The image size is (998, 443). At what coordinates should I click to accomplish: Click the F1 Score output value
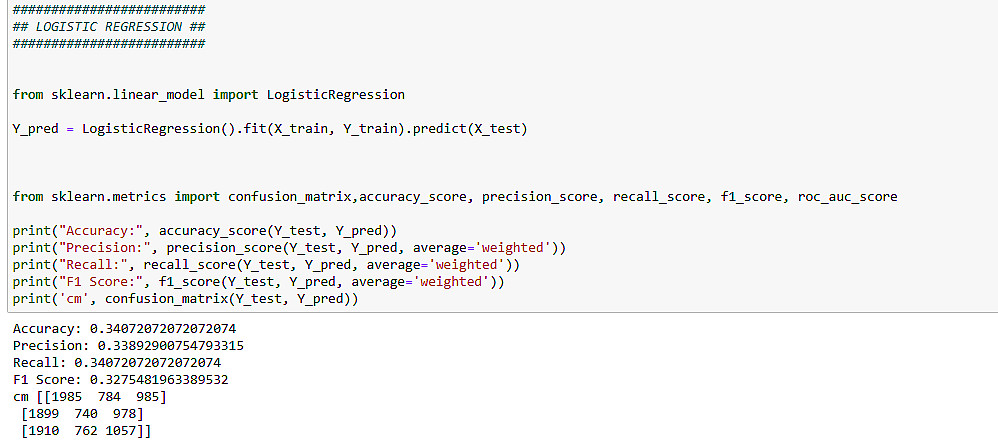(163, 379)
